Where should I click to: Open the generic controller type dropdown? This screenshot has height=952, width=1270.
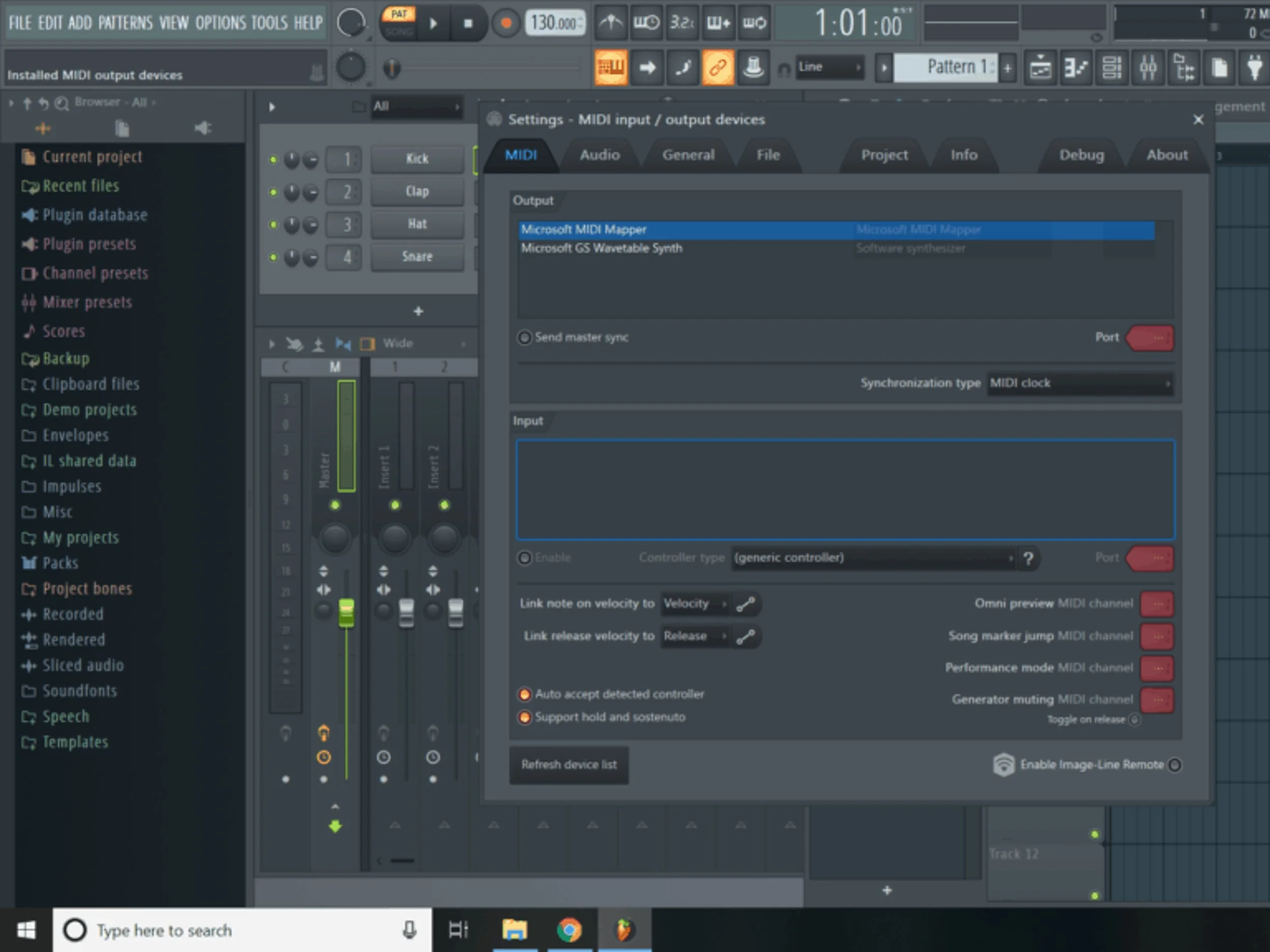point(873,558)
